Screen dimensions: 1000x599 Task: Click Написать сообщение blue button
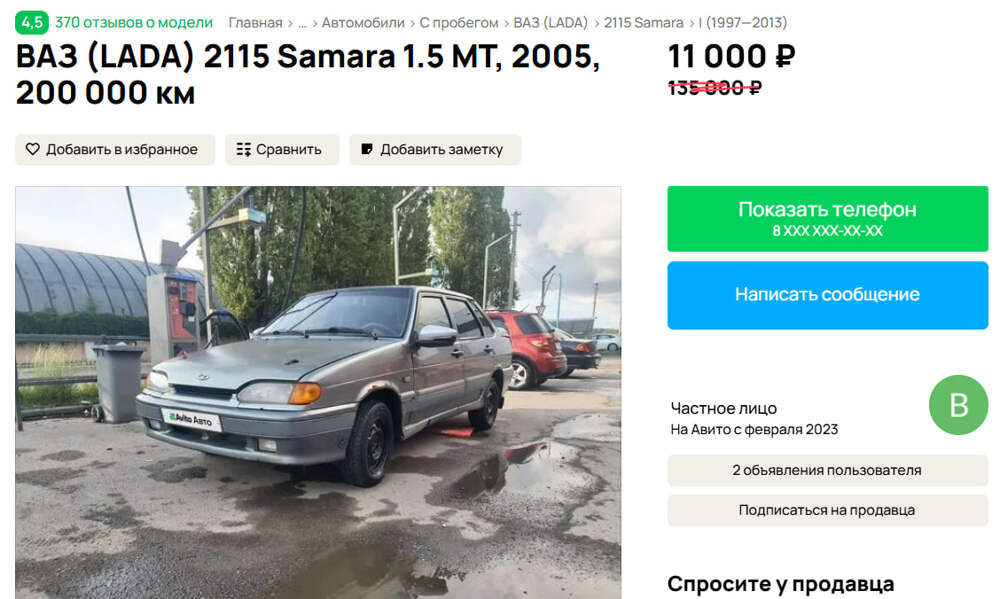pyautogui.click(x=827, y=295)
